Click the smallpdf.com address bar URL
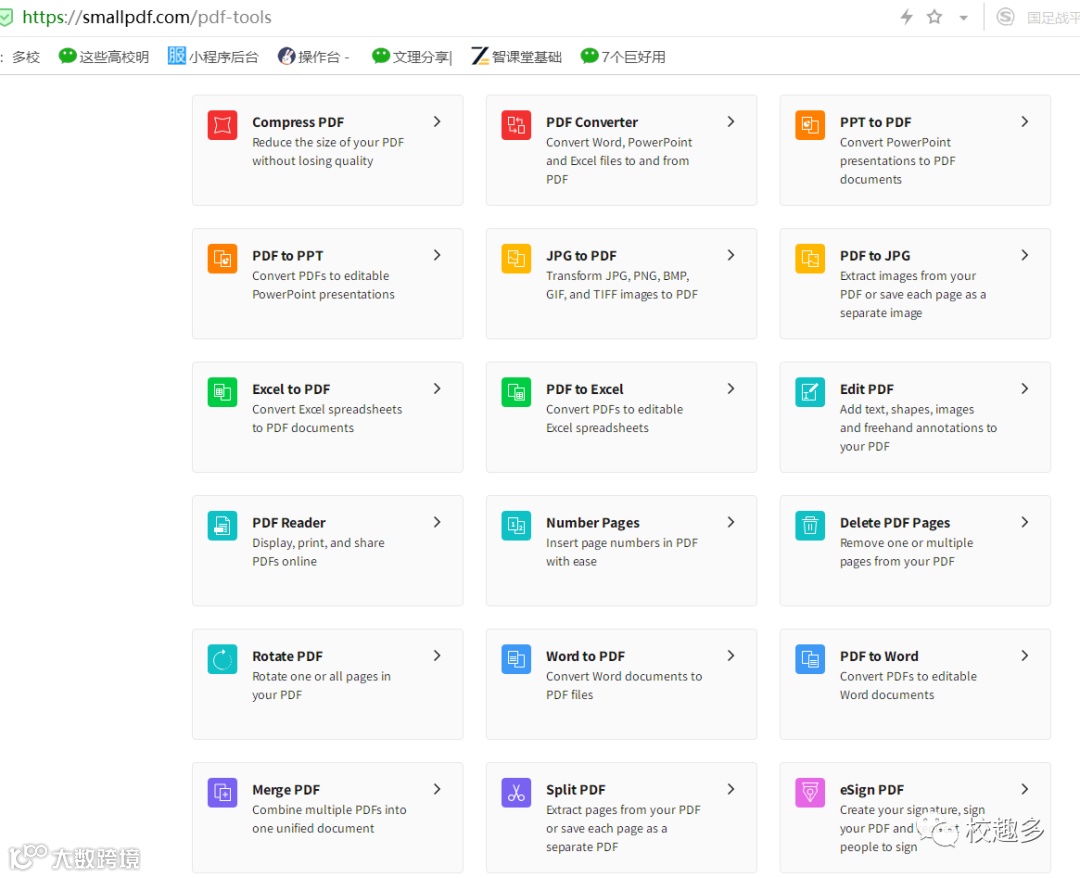The height and width of the screenshot is (878, 1080). [x=147, y=17]
